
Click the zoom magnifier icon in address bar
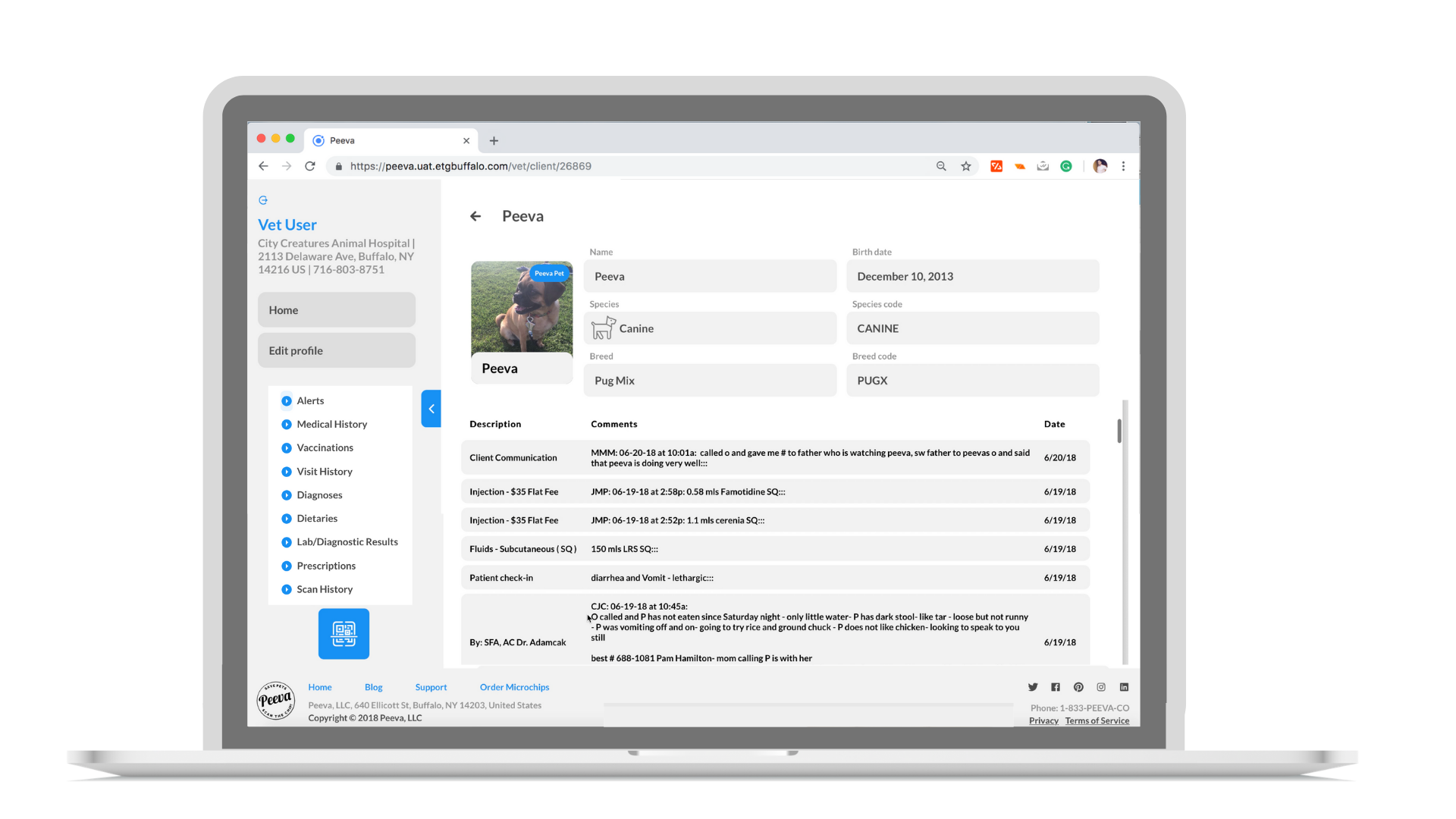tap(941, 166)
